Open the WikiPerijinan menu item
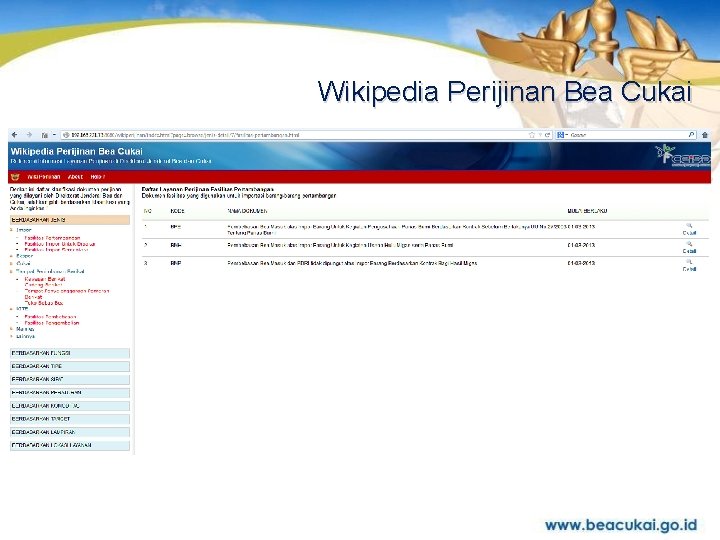720x540 pixels. click(44, 177)
